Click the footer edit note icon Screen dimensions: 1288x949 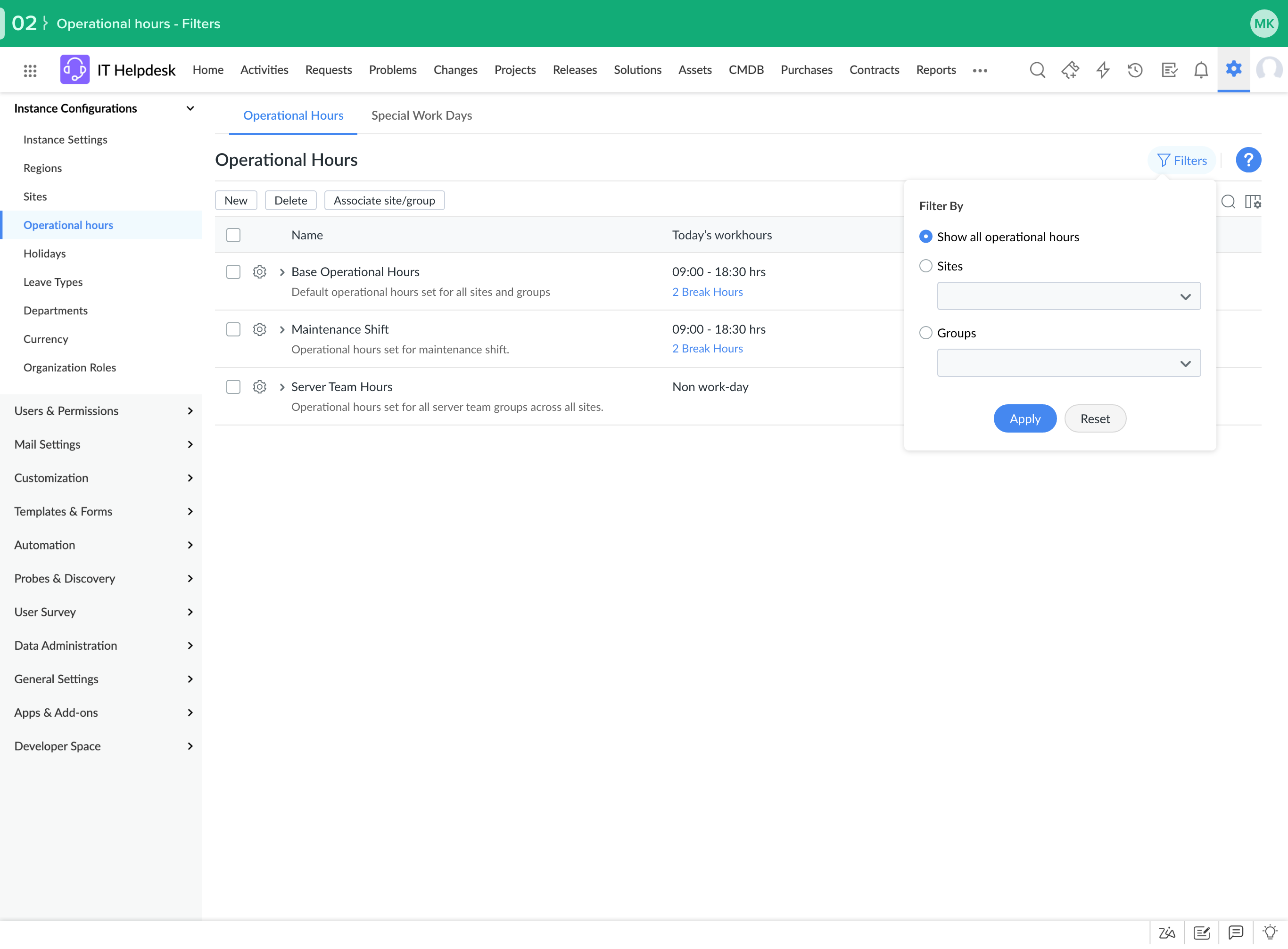coord(1201,933)
